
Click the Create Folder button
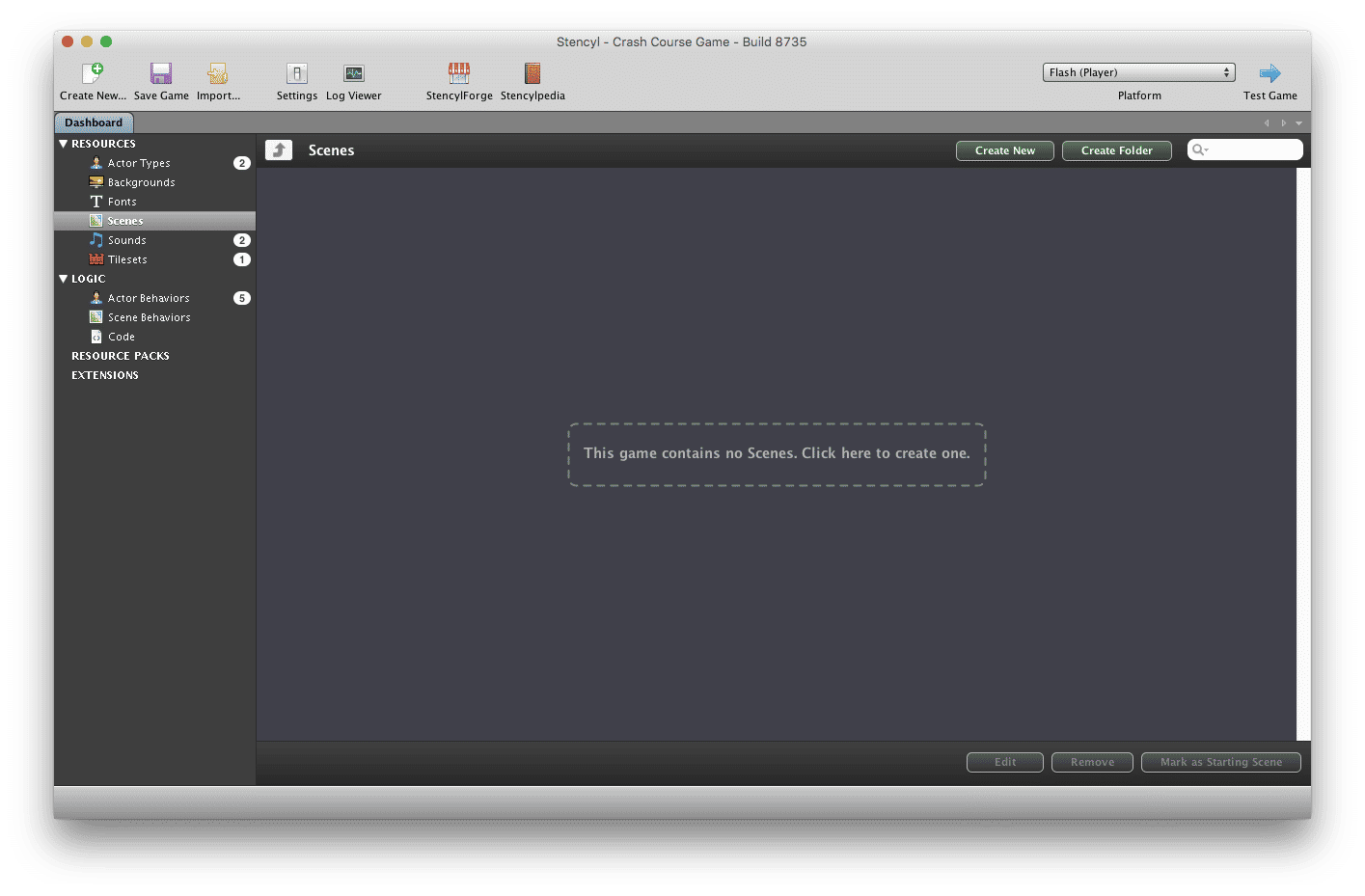[1117, 150]
